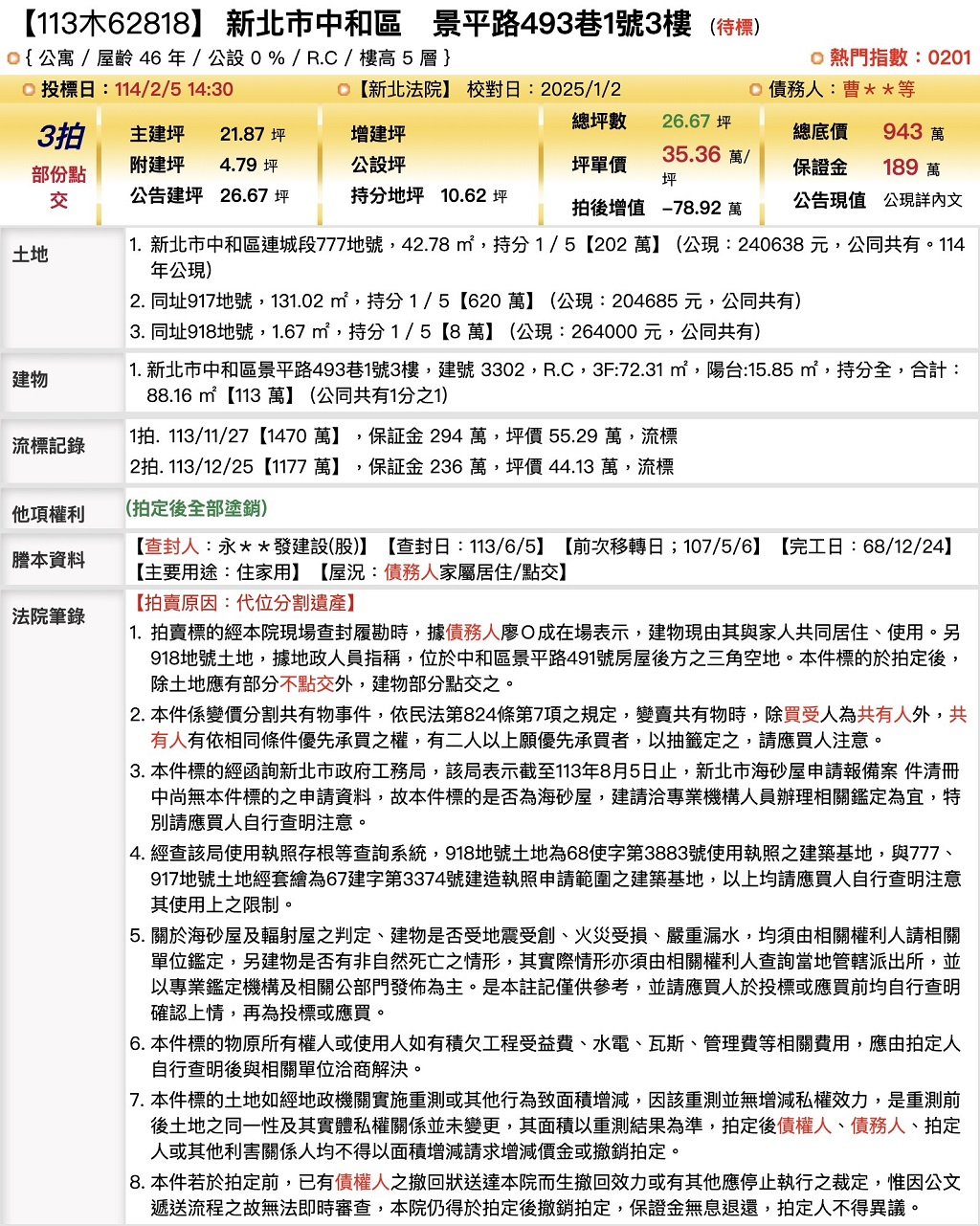Click the red 不點交 term in note 1
Image resolution: width=980 pixels, height=1226 pixels.
click(306, 684)
